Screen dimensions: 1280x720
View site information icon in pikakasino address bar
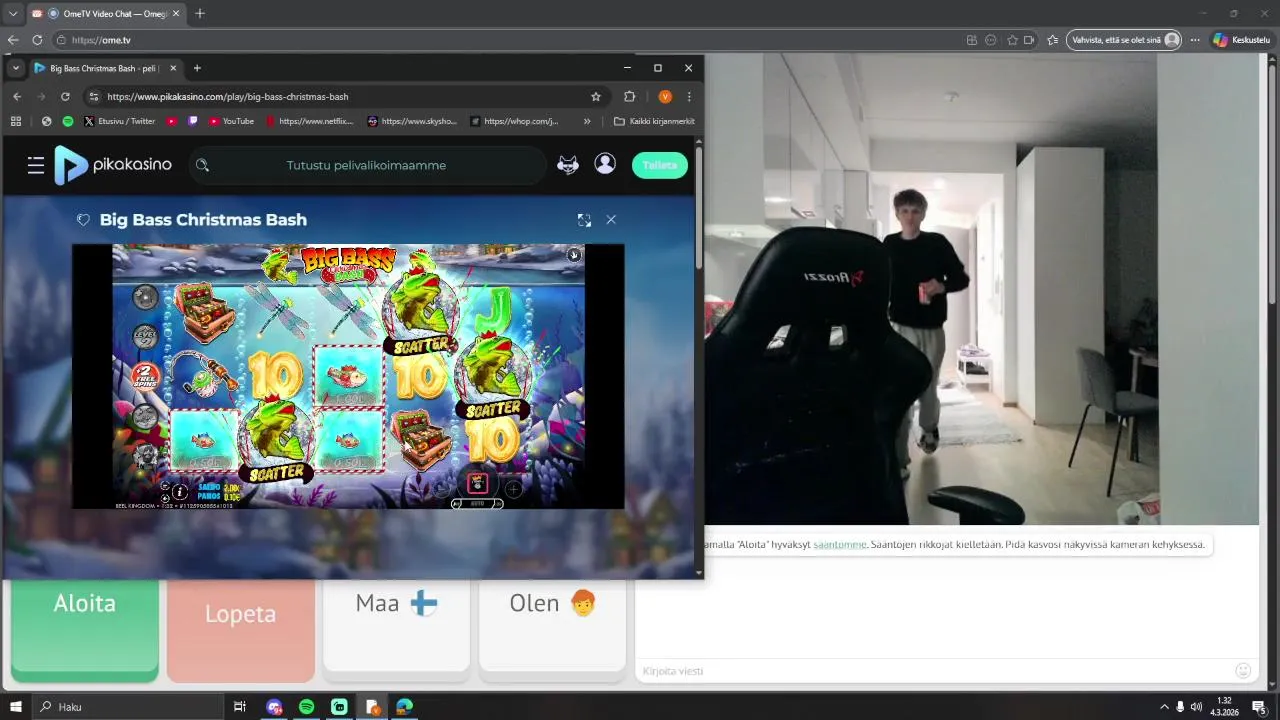coord(94,97)
